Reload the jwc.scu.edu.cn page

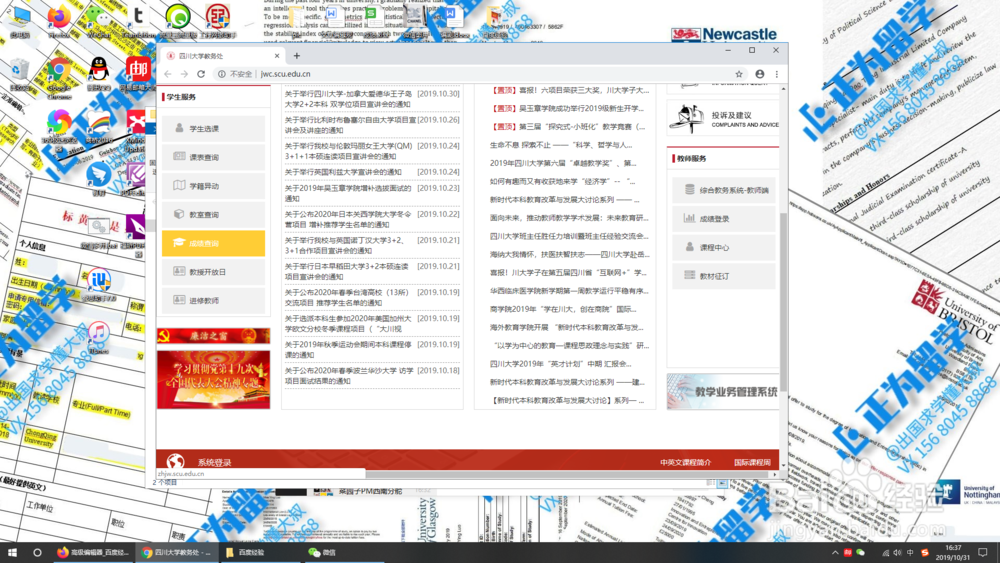(x=200, y=74)
